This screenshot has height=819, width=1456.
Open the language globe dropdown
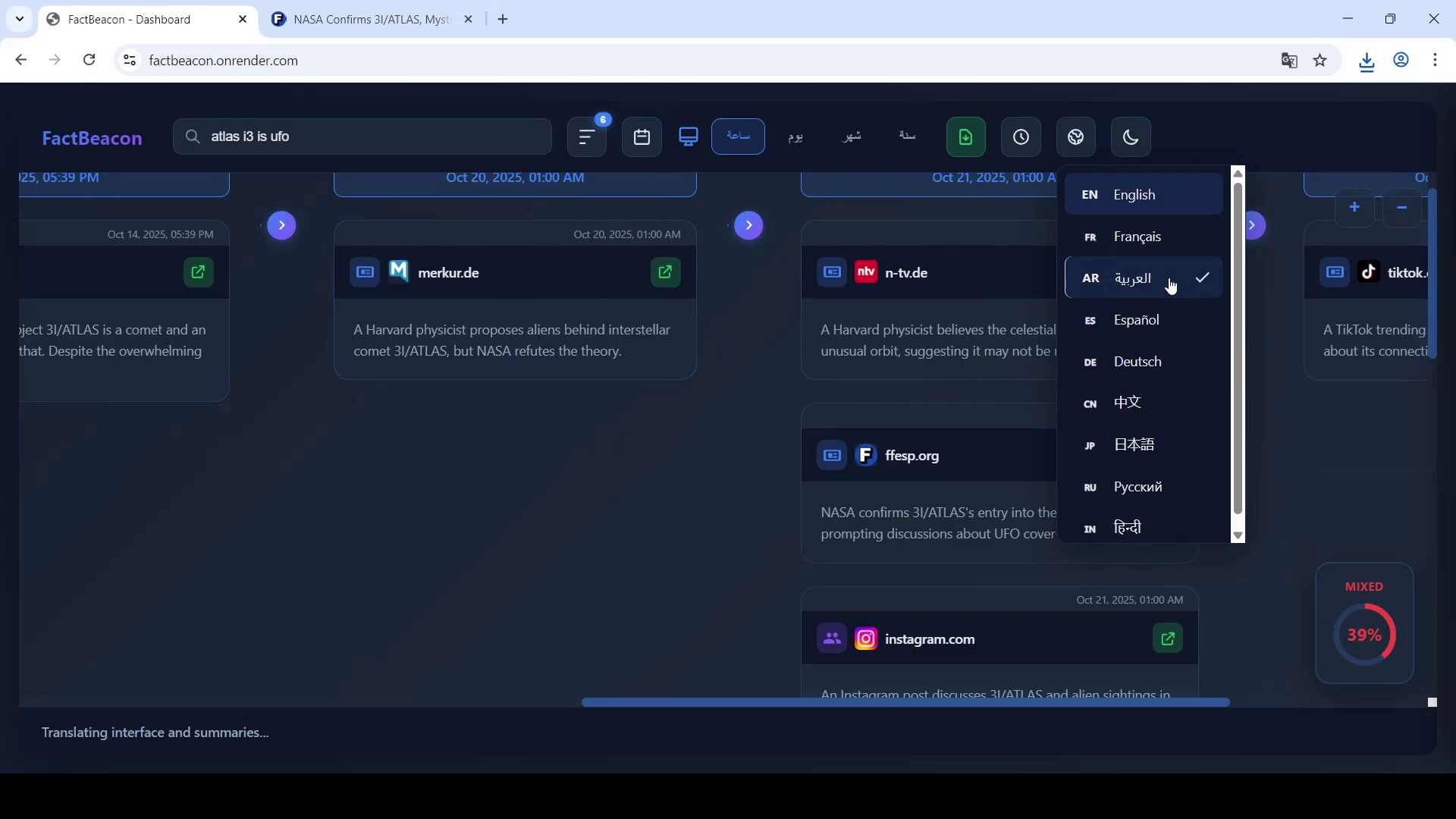(1075, 137)
